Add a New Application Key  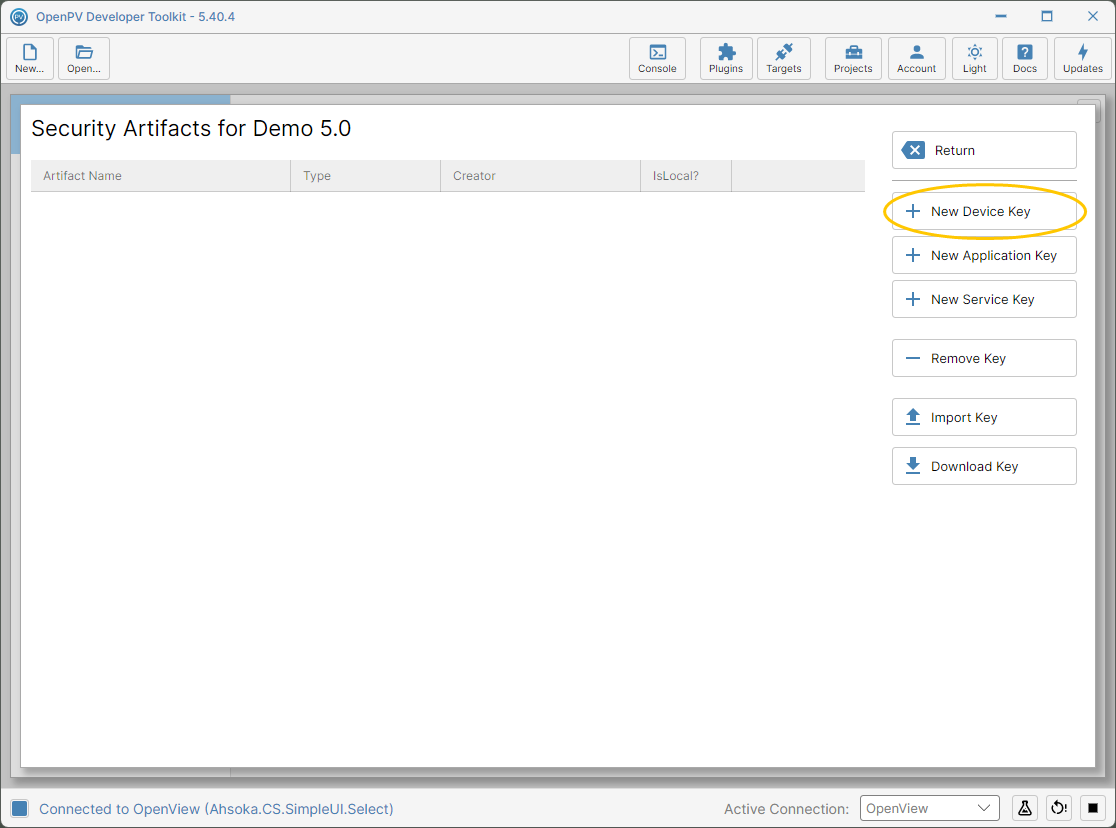pos(984,256)
